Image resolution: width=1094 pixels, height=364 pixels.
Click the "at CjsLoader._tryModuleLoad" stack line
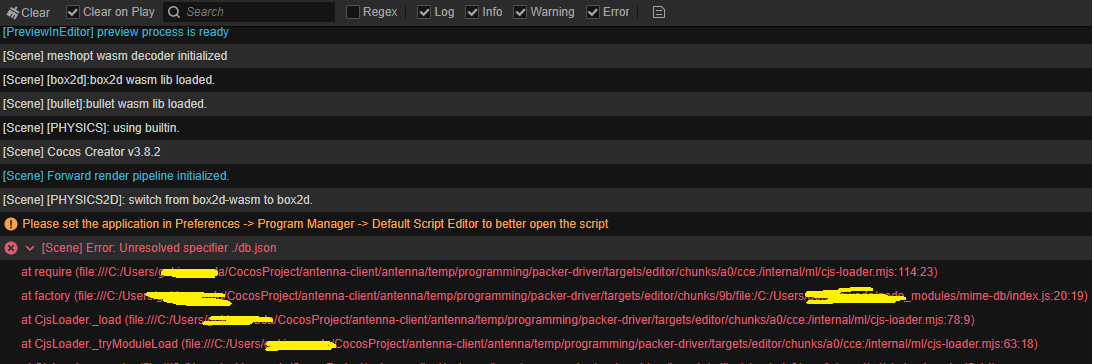point(529,344)
